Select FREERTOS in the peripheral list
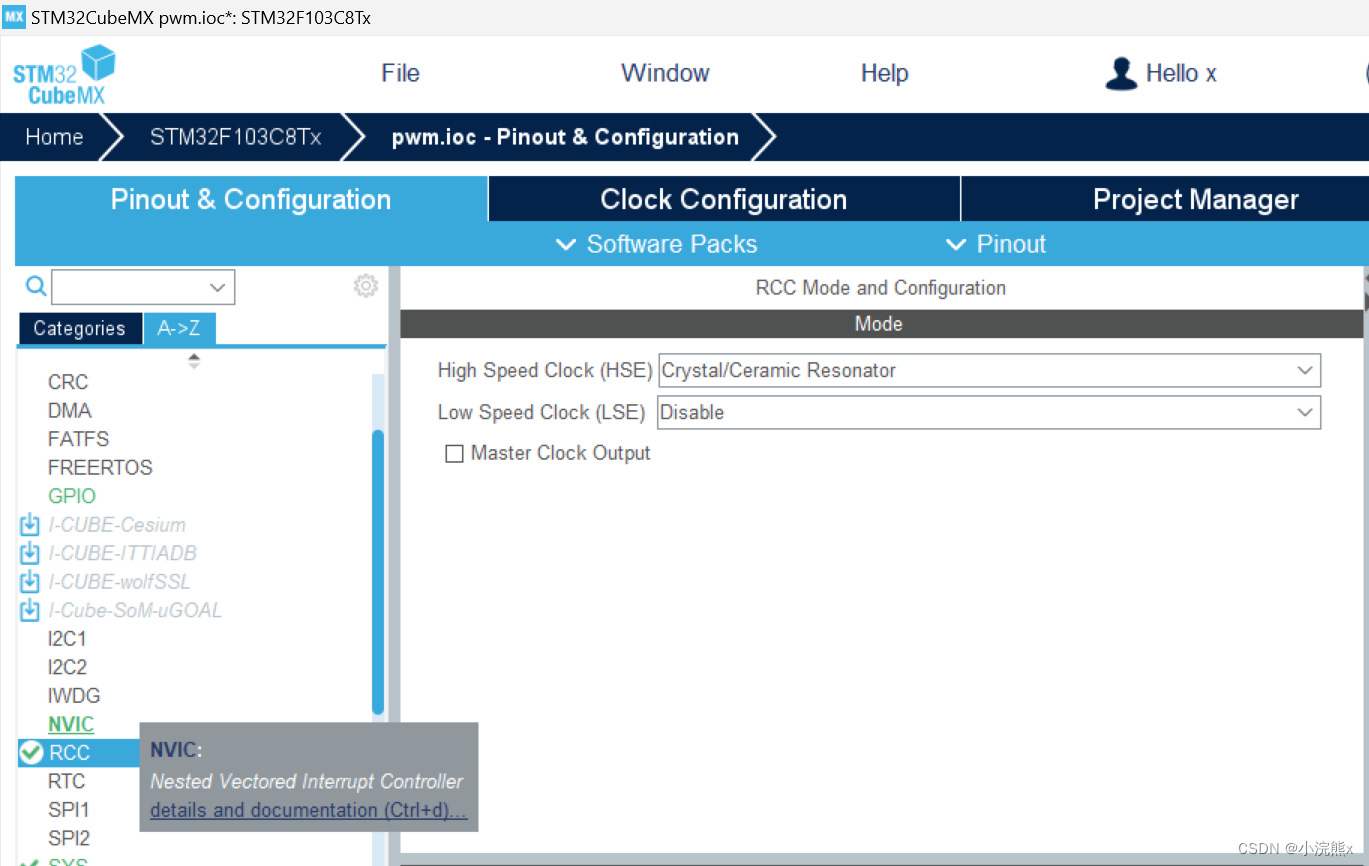Image resolution: width=1369 pixels, height=866 pixels. 100,467
